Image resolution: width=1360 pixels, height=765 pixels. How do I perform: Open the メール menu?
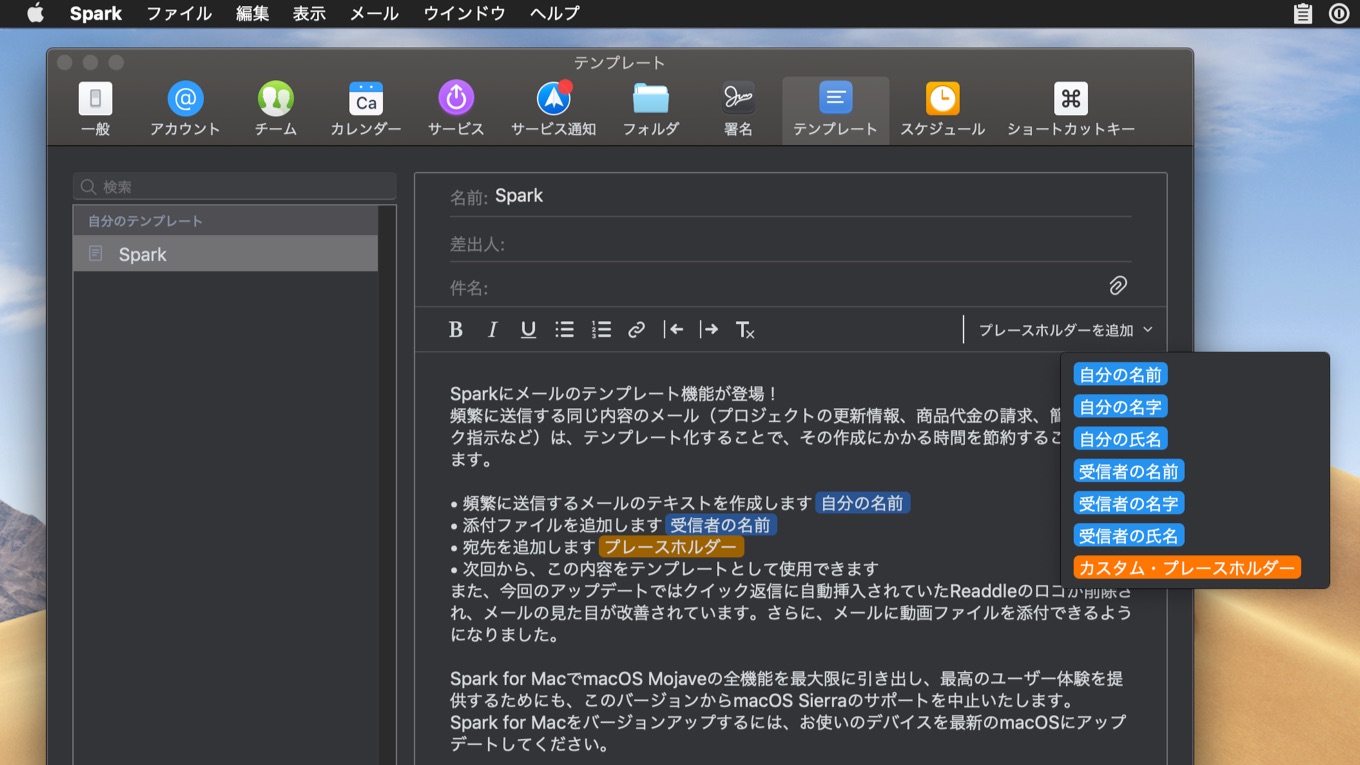coord(374,13)
